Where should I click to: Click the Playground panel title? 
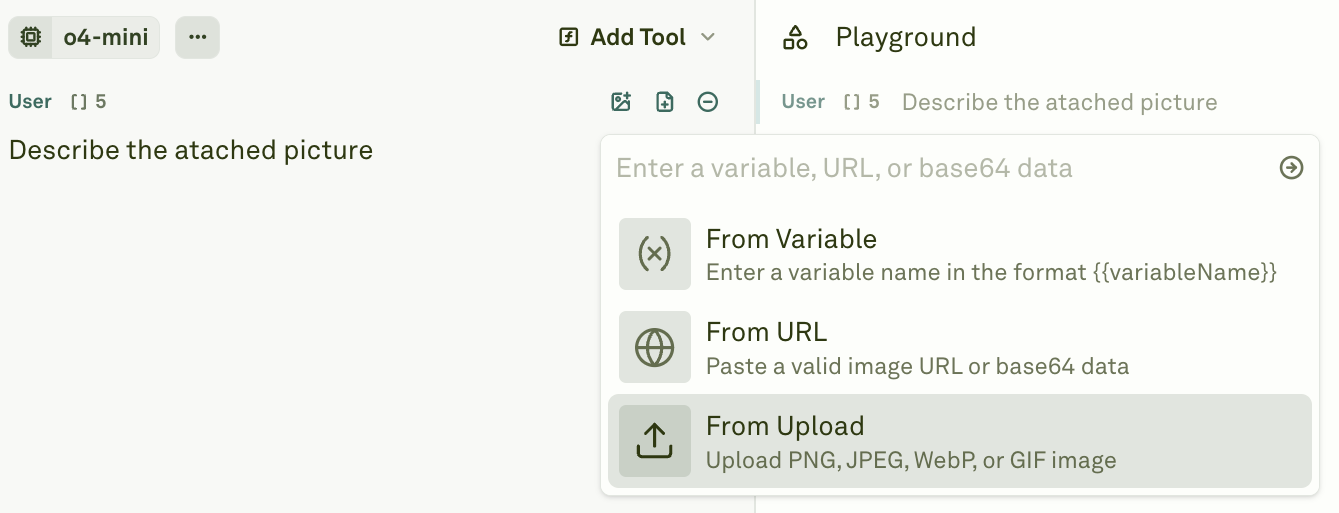tap(906, 38)
